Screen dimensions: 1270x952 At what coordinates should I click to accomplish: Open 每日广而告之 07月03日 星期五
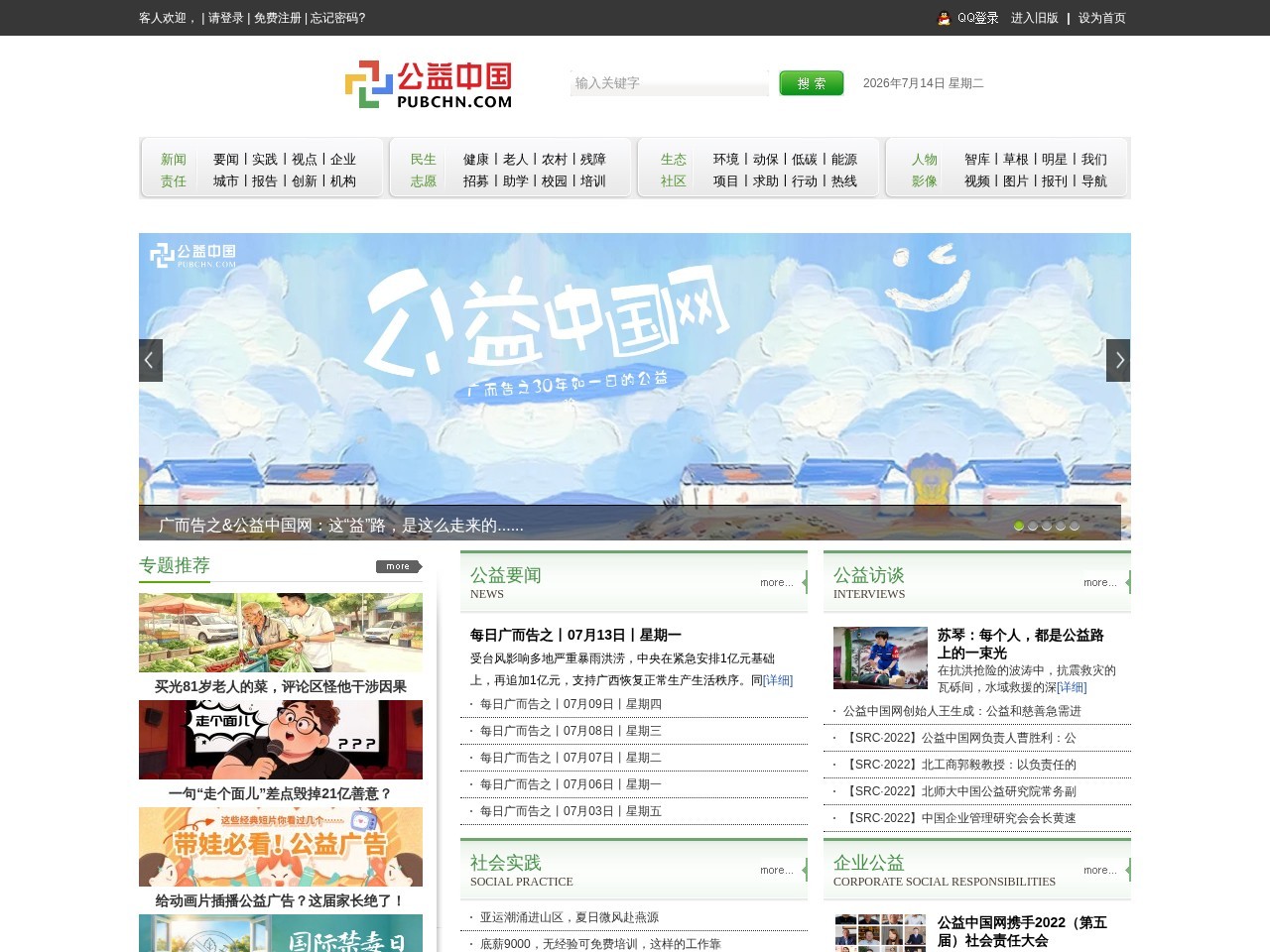[571, 811]
